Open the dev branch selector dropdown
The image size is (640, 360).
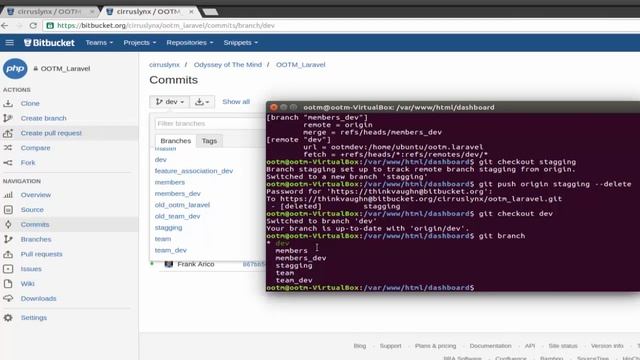pos(169,102)
